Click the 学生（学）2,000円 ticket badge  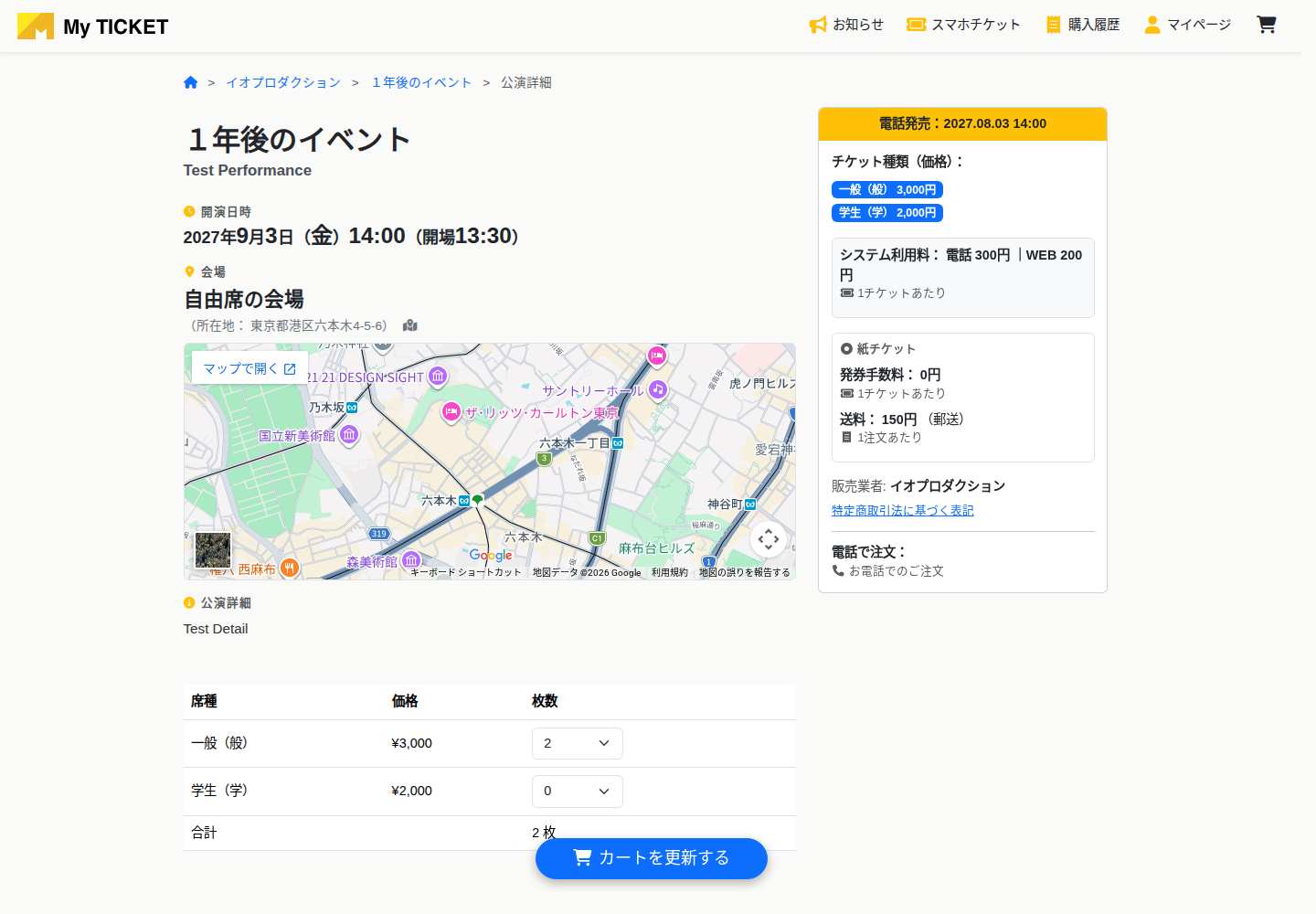[887, 212]
